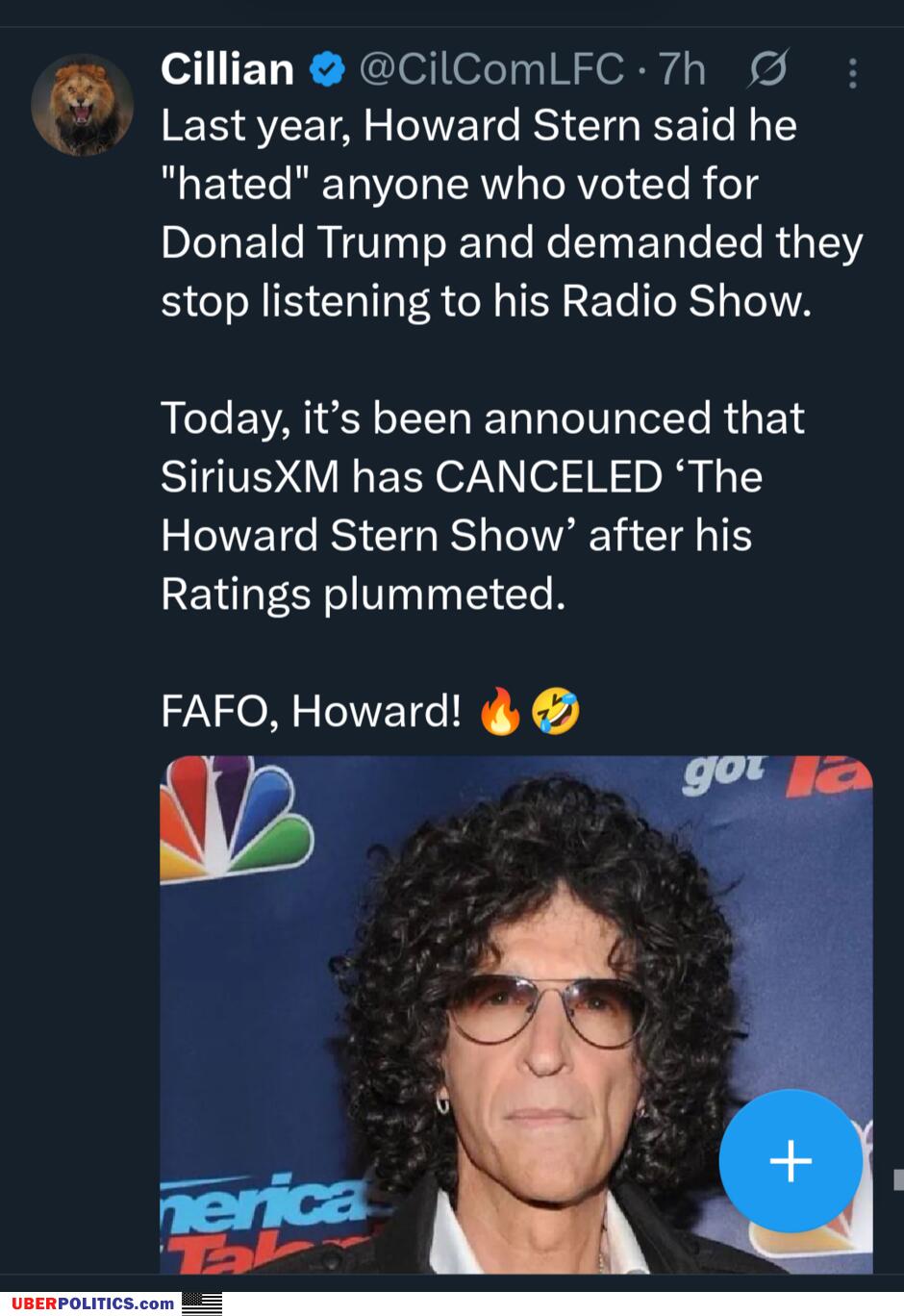Open the three-dot more options menu
This screenshot has width=904, height=1316.
tap(852, 73)
